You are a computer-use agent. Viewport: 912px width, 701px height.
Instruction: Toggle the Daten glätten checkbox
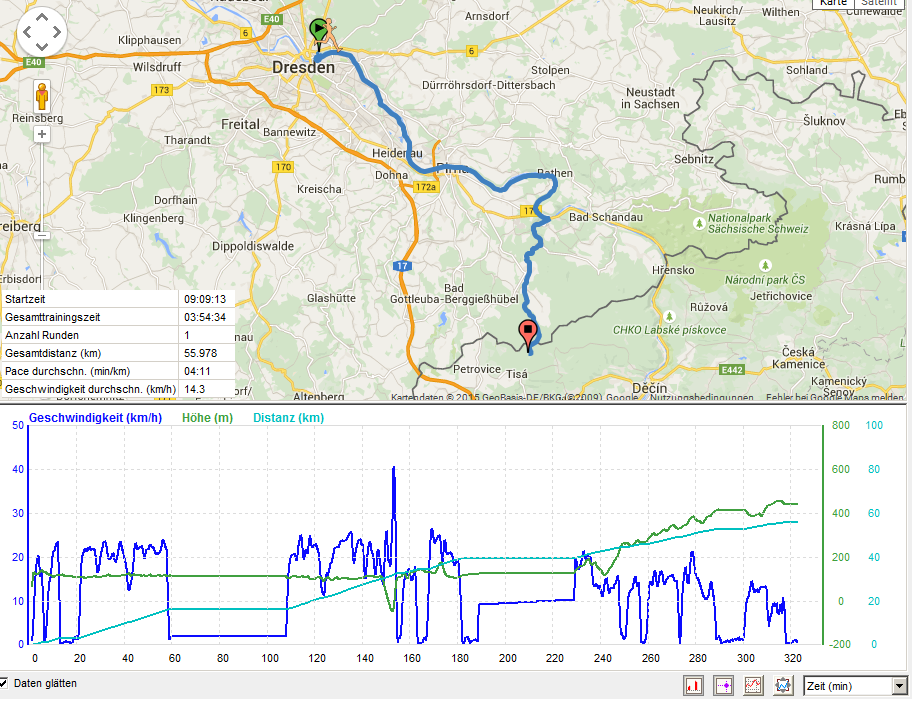[3, 683]
